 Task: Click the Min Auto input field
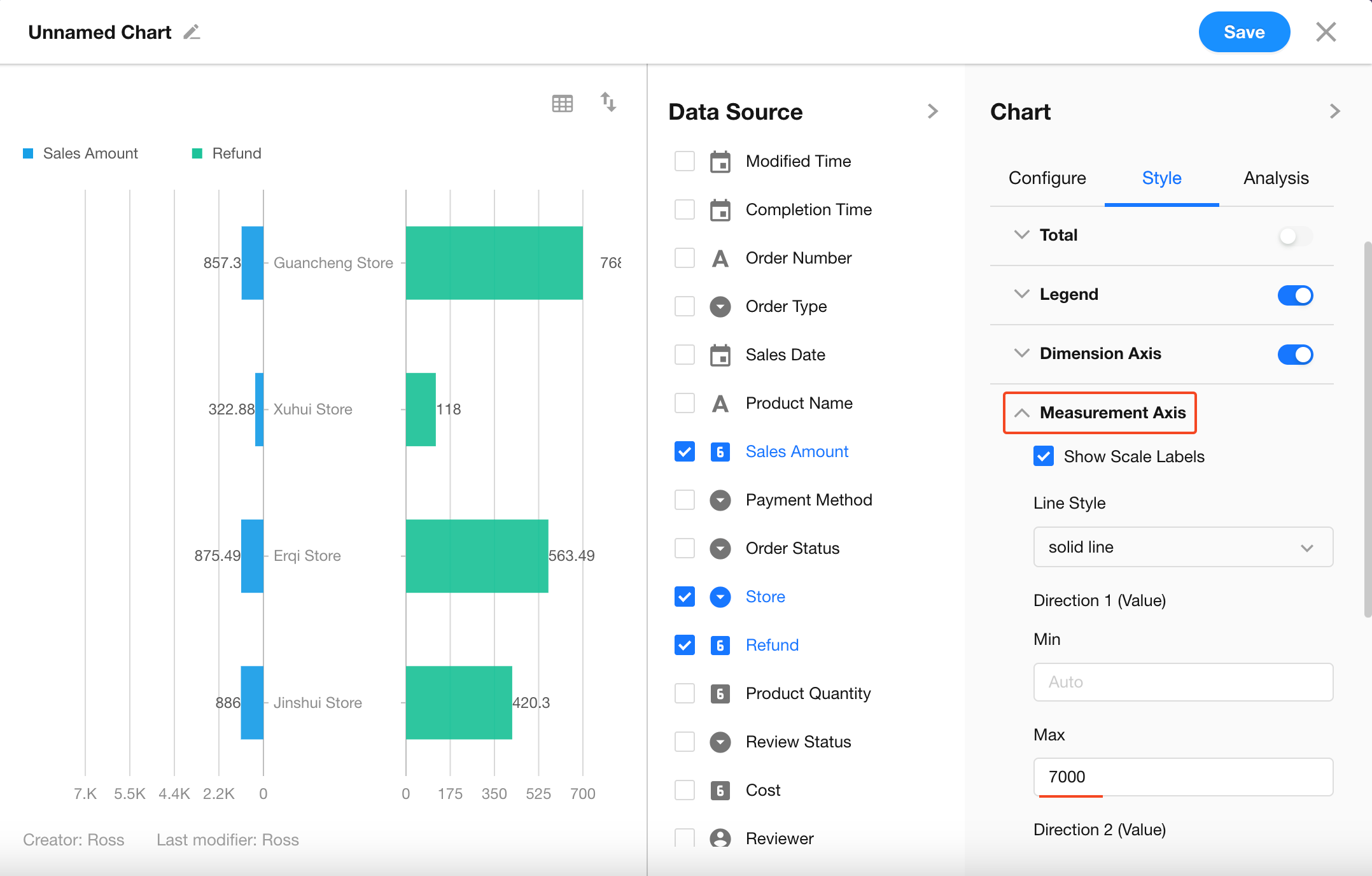[1182, 682]
